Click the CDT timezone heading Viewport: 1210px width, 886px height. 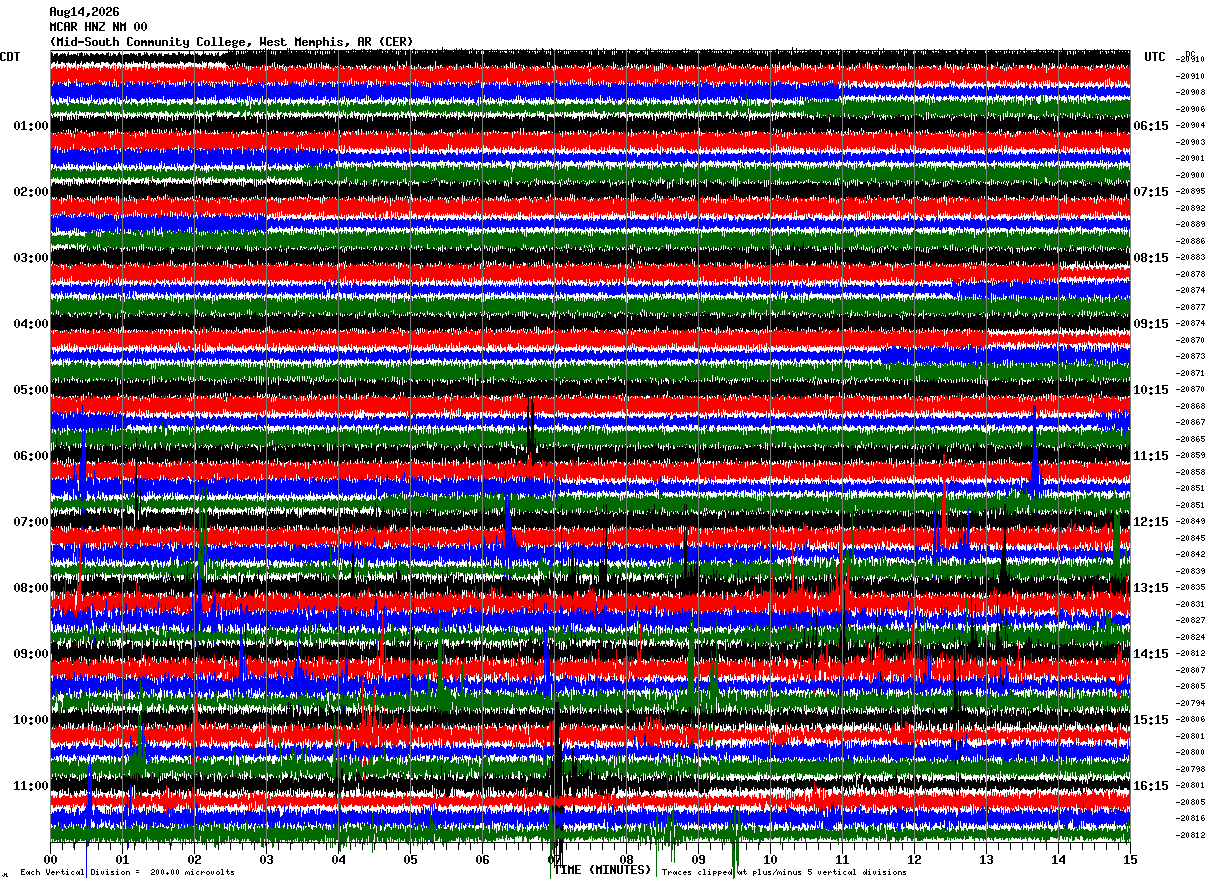(10, 57)
